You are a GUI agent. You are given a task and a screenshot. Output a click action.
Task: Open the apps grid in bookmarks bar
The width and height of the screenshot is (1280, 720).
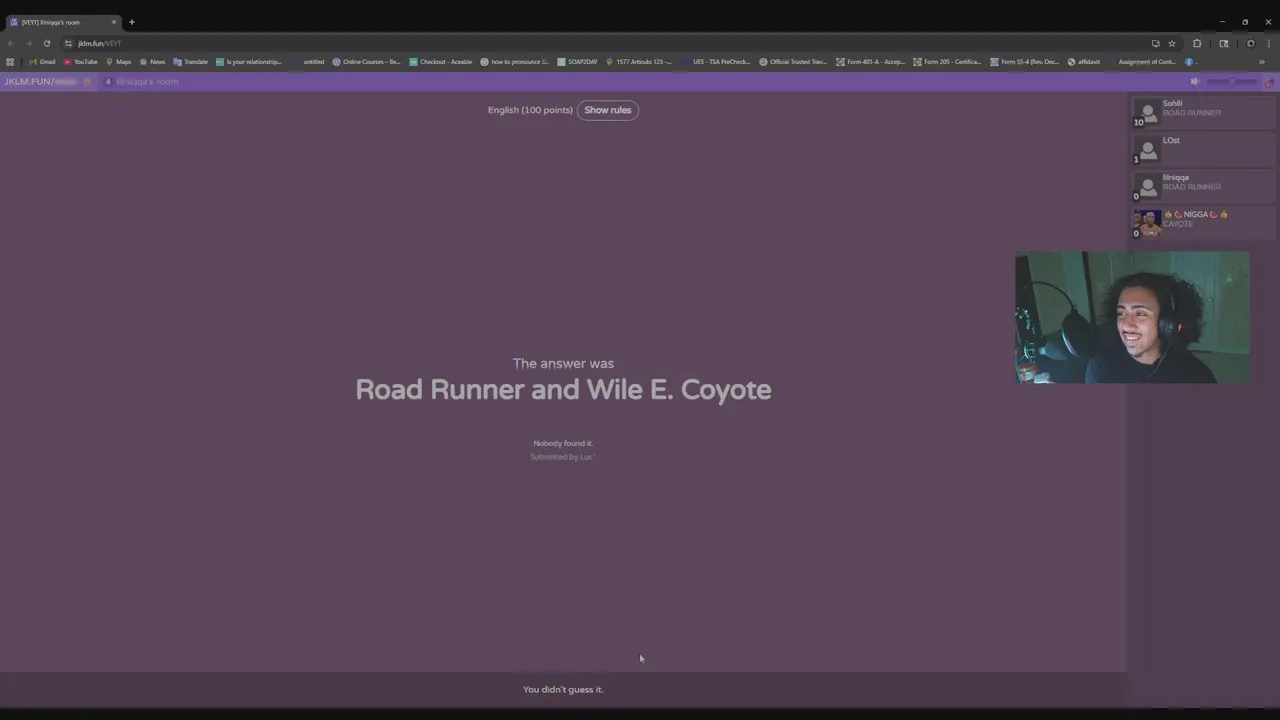(10, 62)
